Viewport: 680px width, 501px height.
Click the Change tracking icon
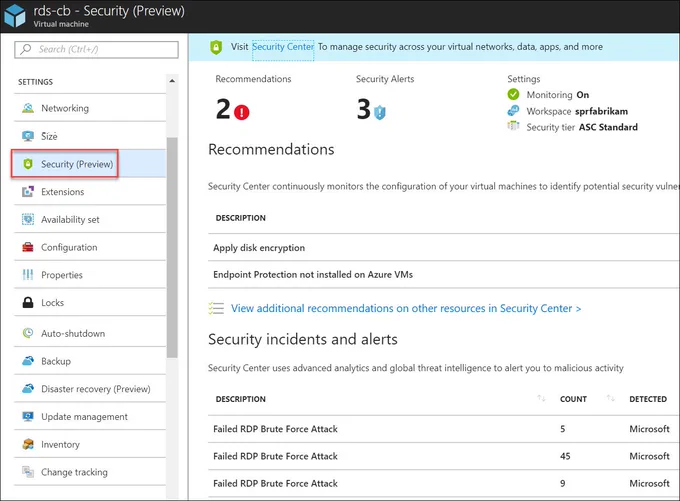[x=28, y=472]
